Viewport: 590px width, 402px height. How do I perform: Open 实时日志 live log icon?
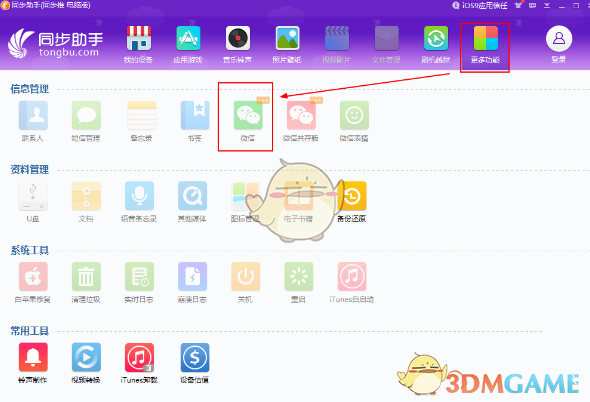[x=139, y=276]
